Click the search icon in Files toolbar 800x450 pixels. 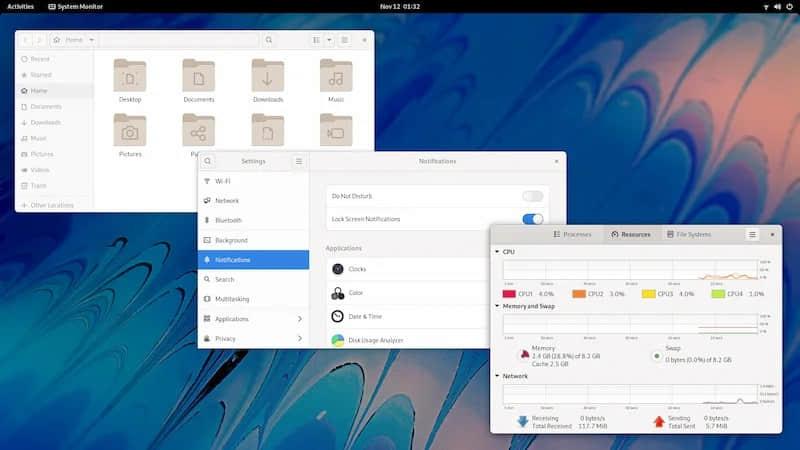point(269,40)
